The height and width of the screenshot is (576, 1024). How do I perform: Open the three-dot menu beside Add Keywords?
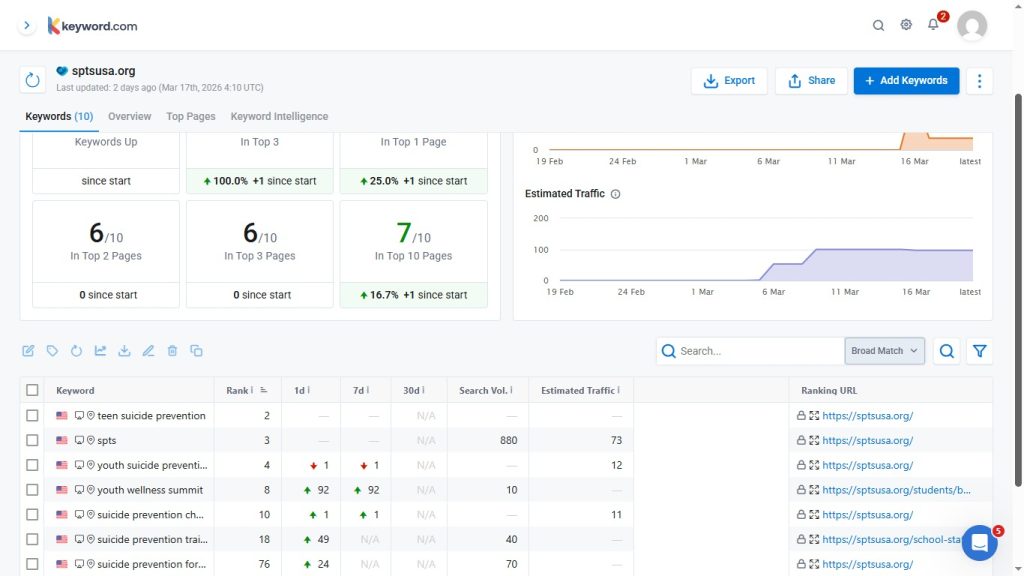pos(979,81)
